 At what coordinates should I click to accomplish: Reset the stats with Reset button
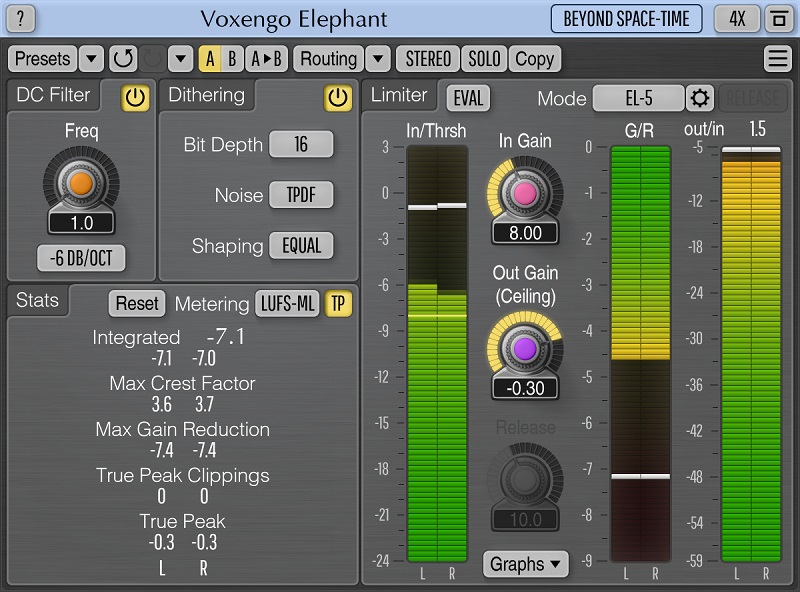pyautogui.click(x=137, y=304)
